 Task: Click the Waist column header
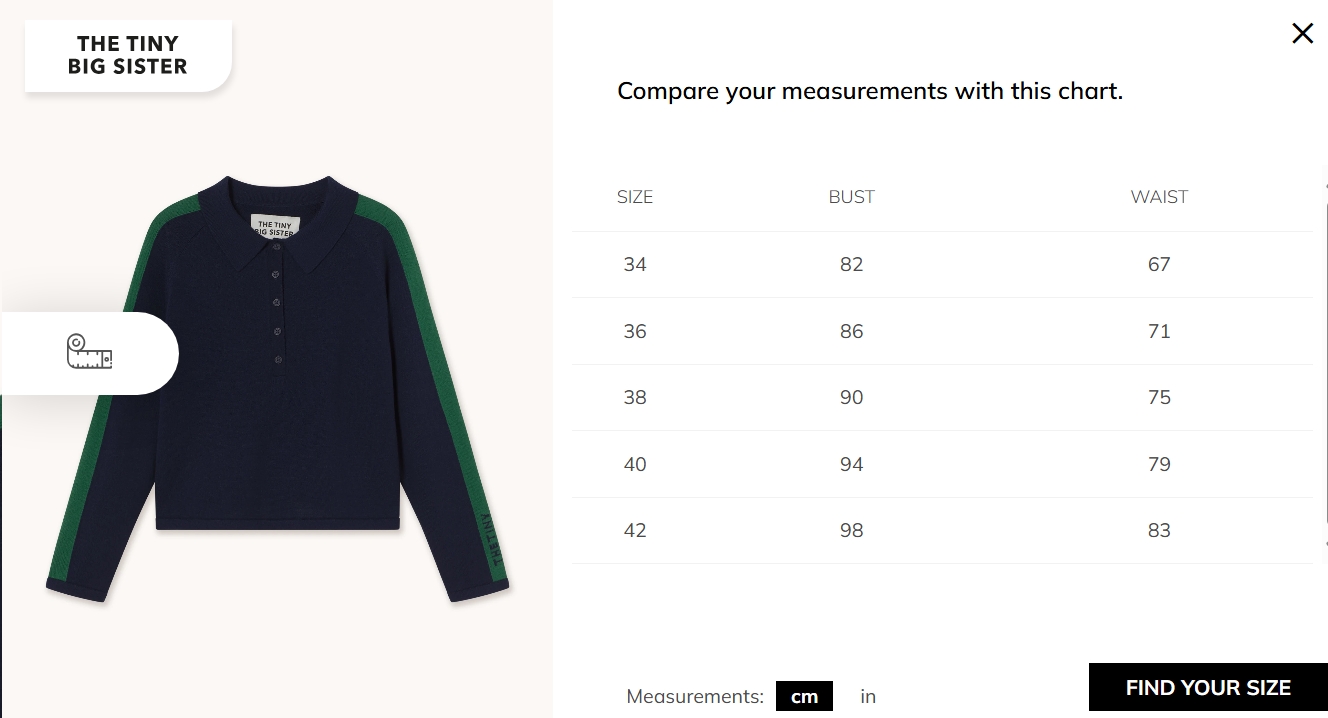1159,197
